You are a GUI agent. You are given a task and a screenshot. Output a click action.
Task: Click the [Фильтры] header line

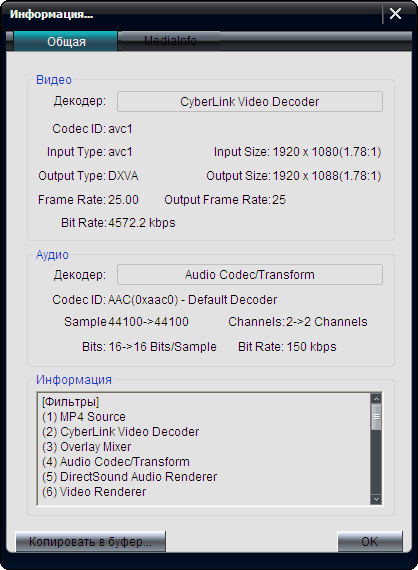click(x=71, y=402)
